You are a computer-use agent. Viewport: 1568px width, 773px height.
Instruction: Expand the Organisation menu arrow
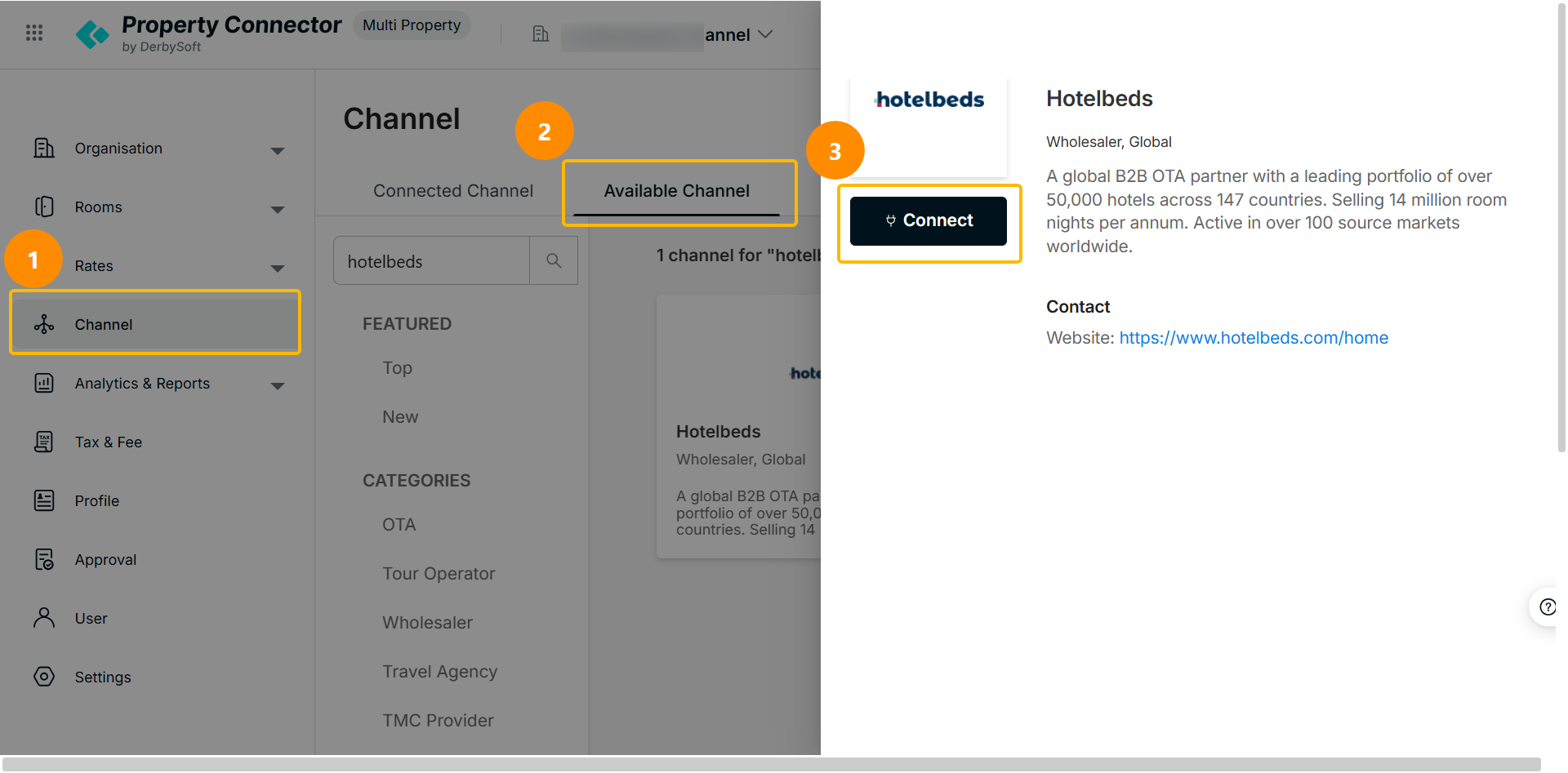(x=278, y=151)
